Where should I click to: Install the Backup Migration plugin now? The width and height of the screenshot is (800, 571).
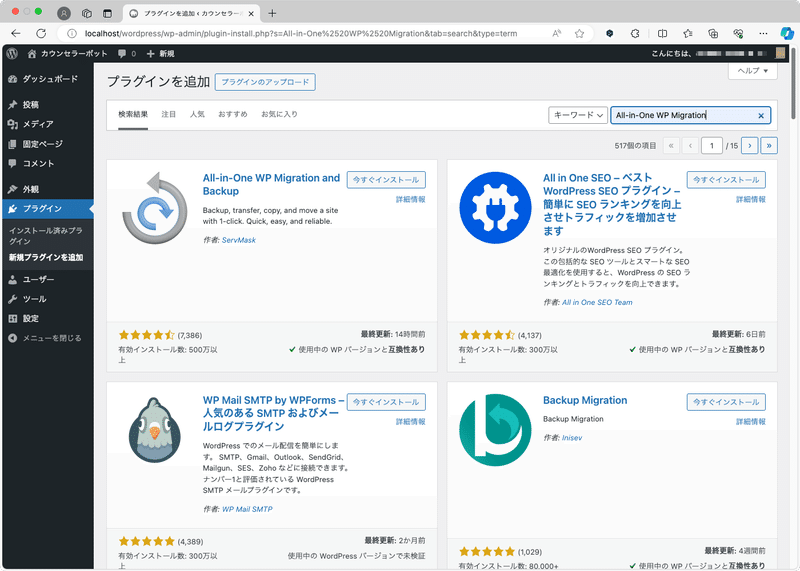(x=726, y=403)
